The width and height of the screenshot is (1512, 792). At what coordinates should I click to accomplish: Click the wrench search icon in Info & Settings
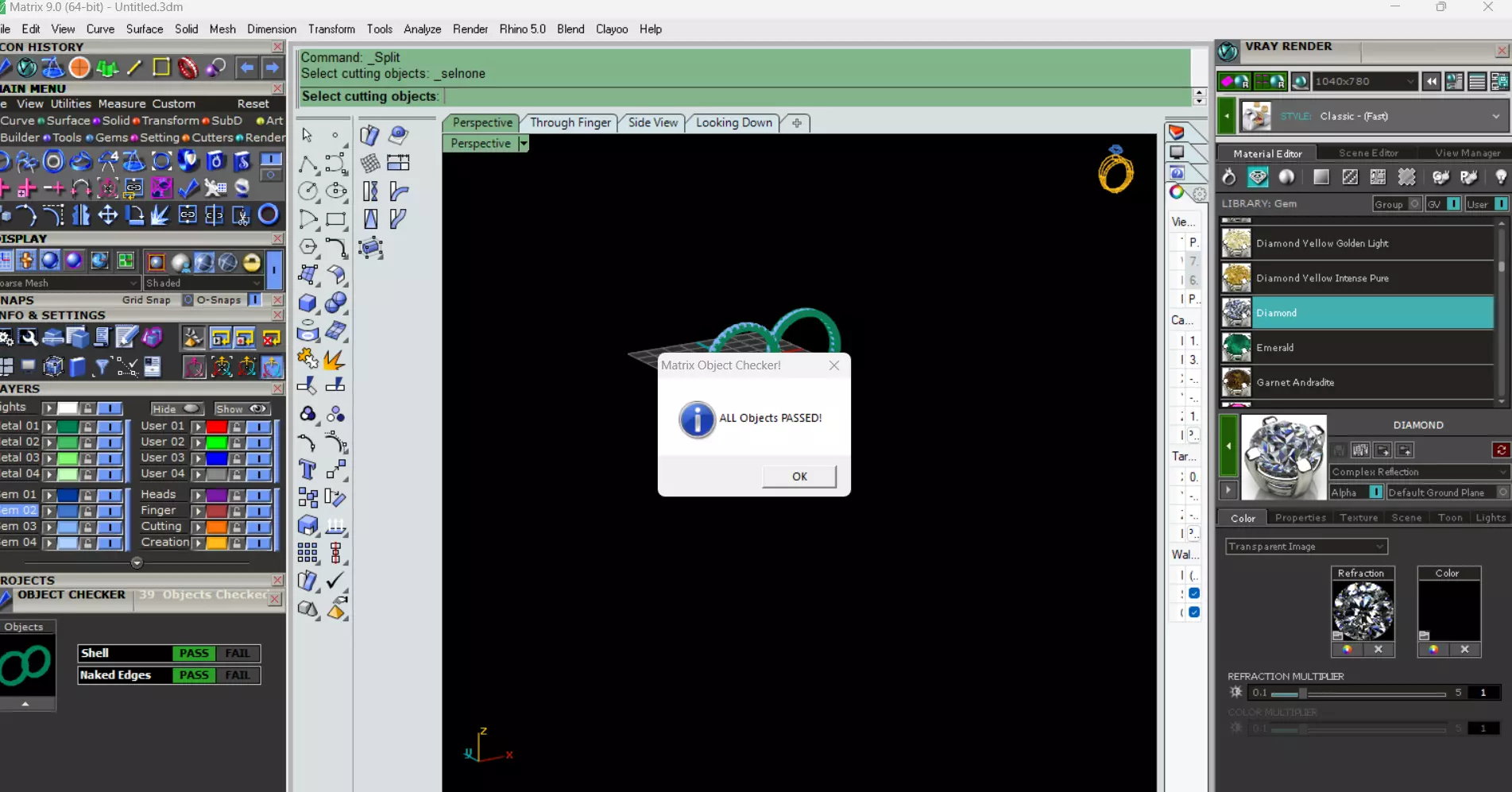29,338
